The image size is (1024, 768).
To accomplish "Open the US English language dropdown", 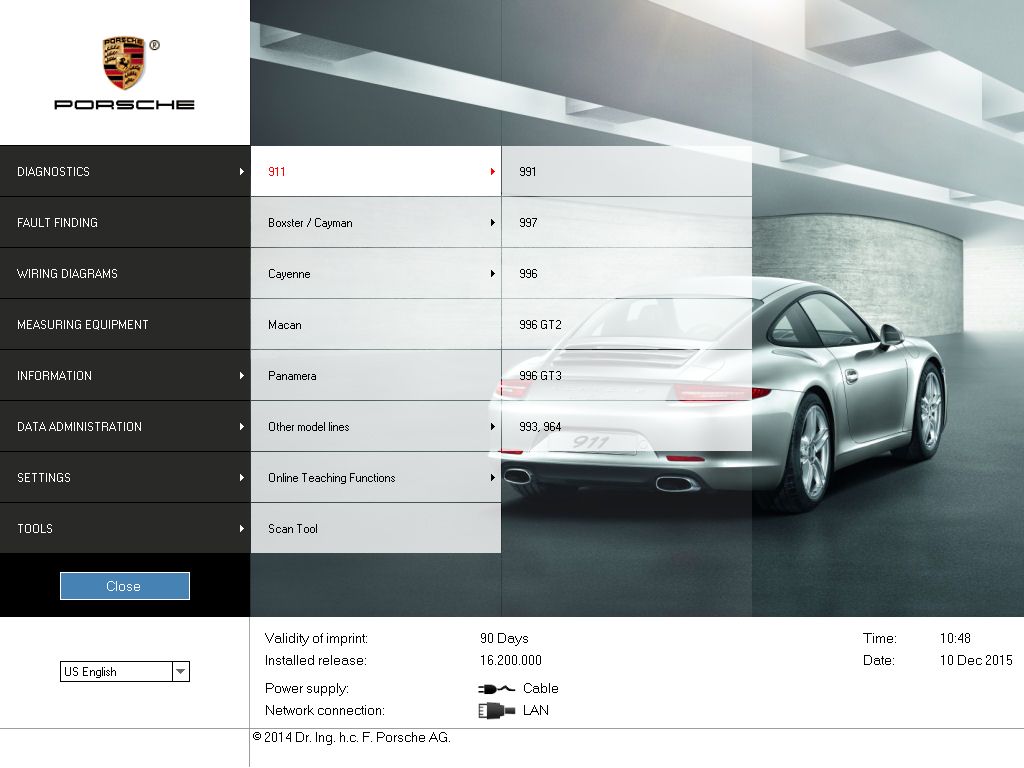I will pos(125,671).
